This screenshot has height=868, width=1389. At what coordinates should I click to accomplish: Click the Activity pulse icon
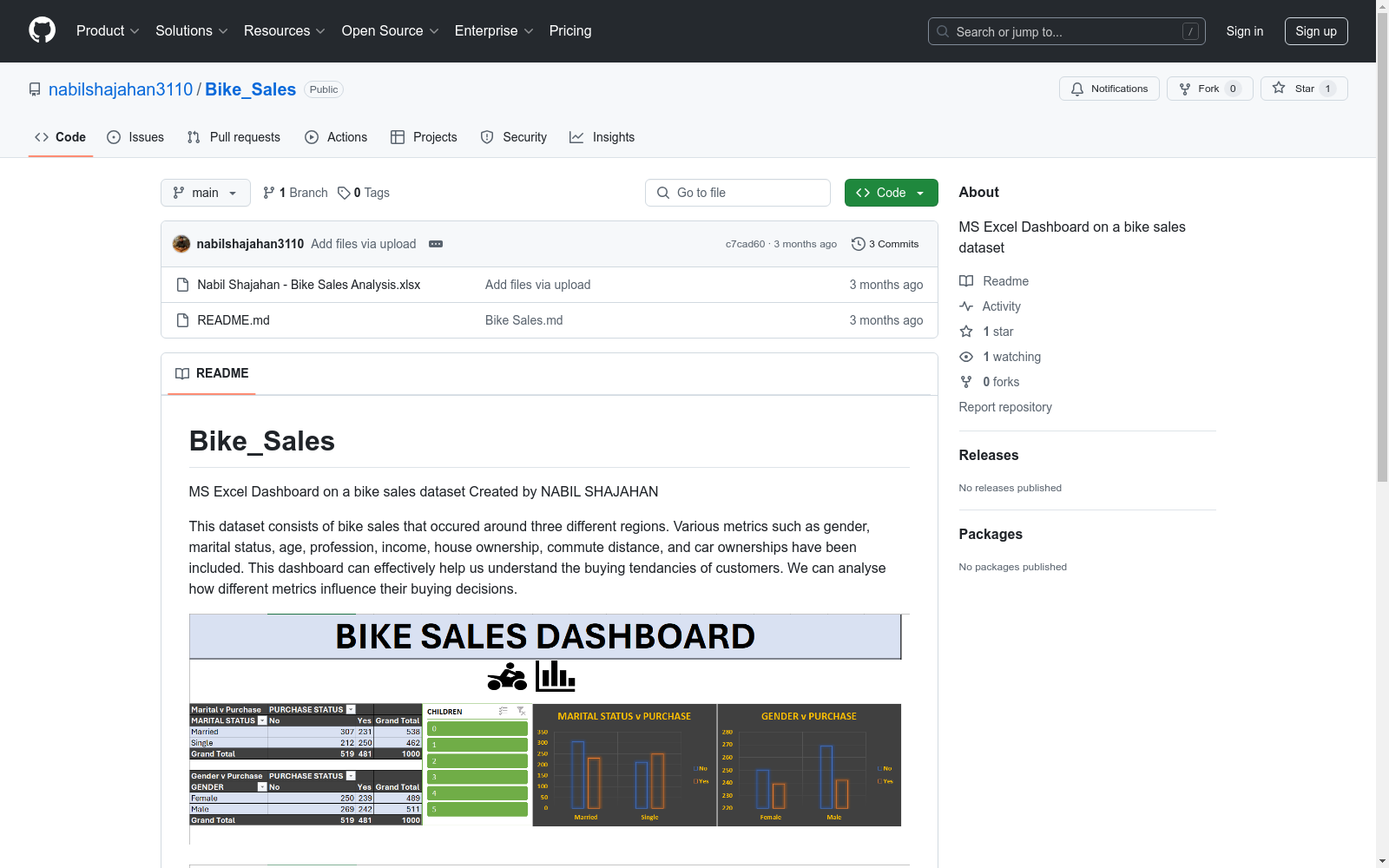coord(966,306)
